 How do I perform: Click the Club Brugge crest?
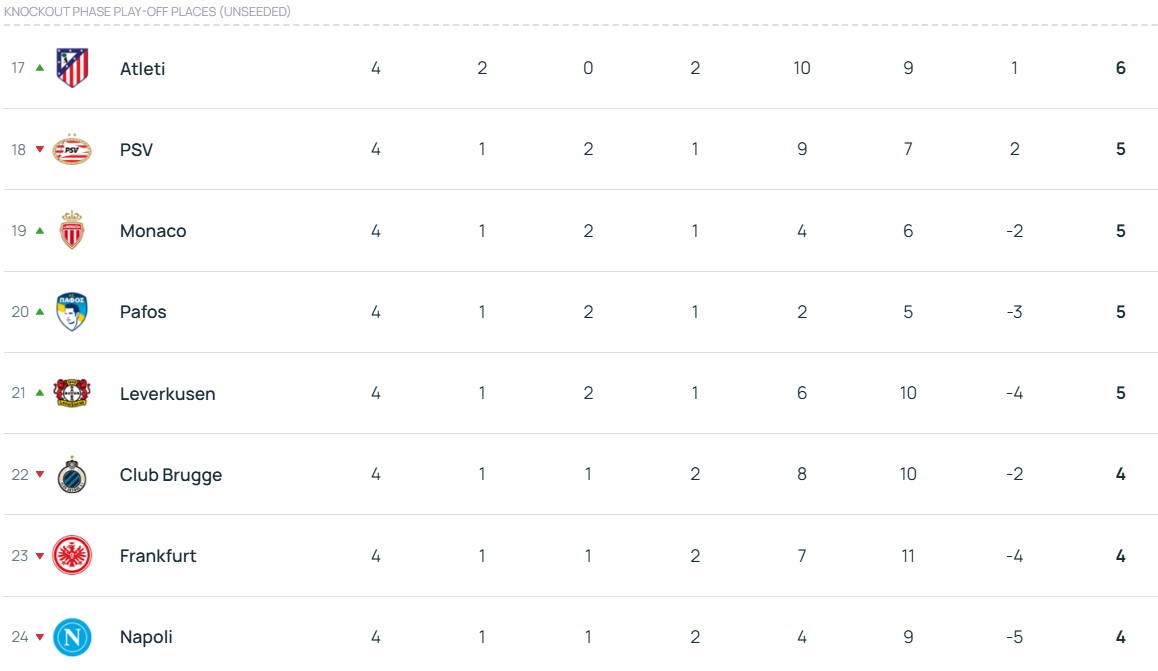[72, 475]
